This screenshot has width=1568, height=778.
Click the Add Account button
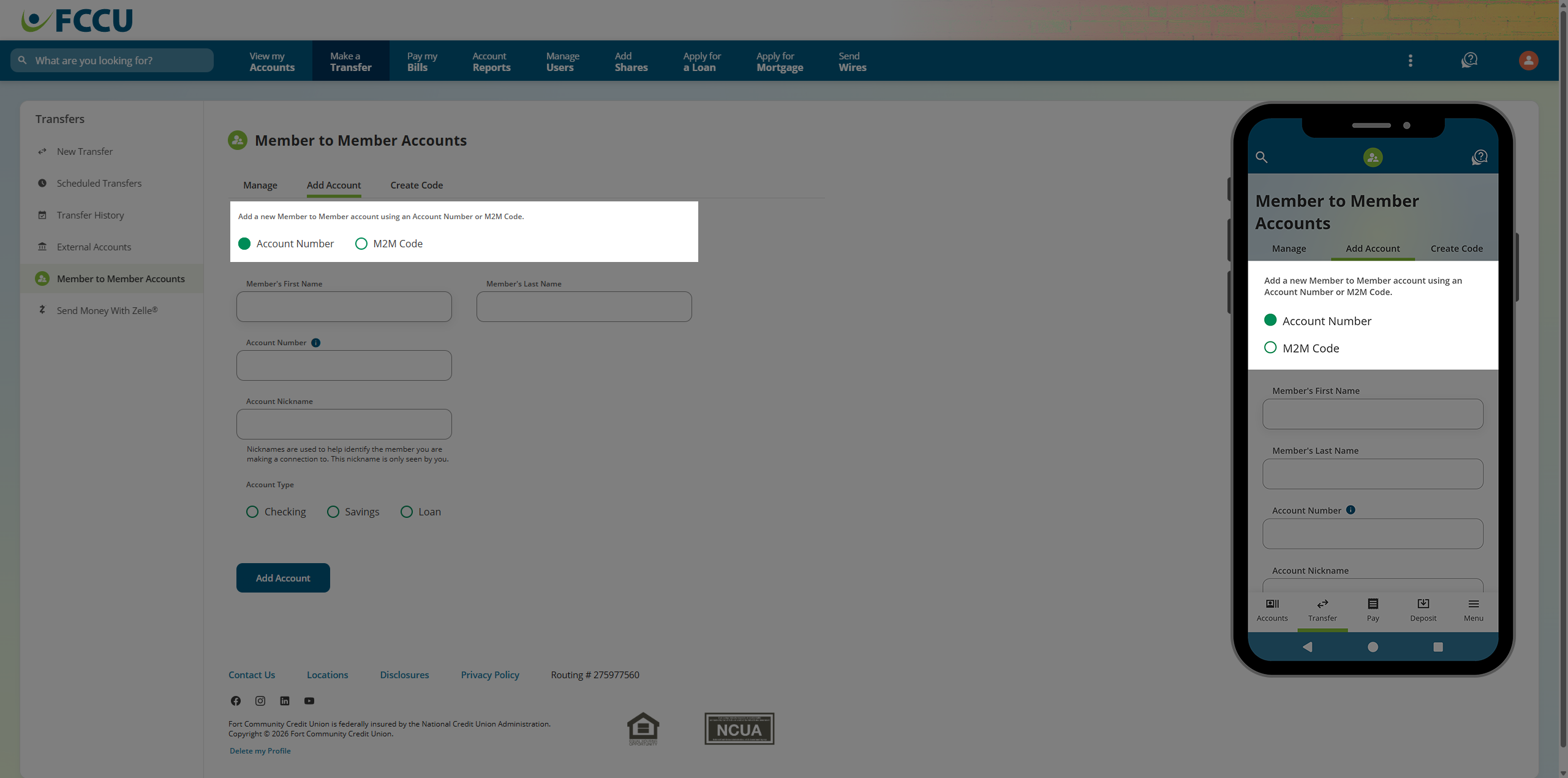click(283, 578)
